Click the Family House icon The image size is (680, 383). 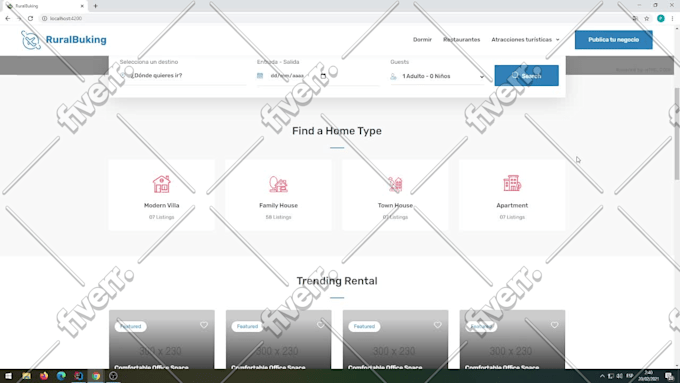click(278, 184)
